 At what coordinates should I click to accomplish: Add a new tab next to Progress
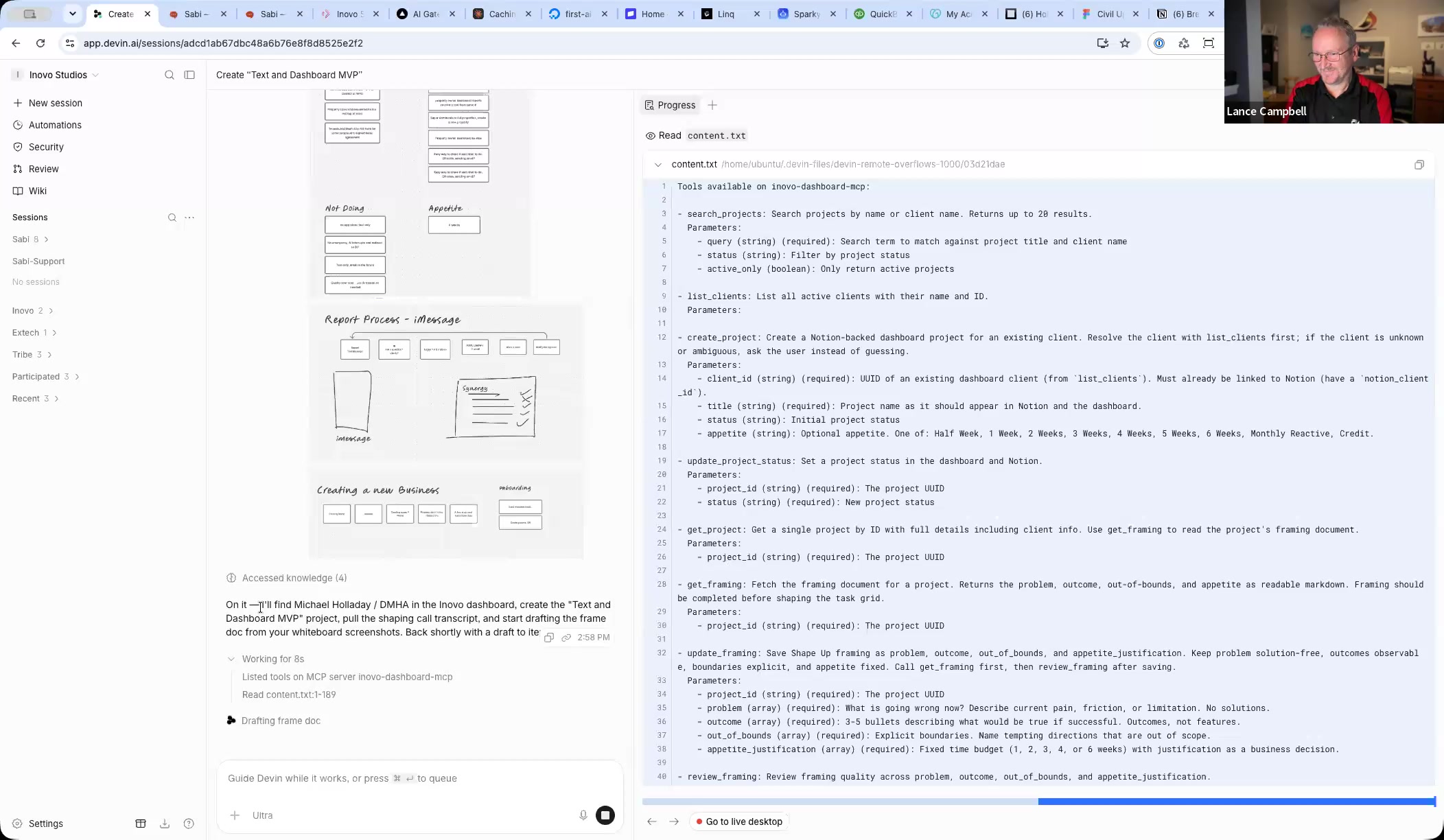pos(712,105)
